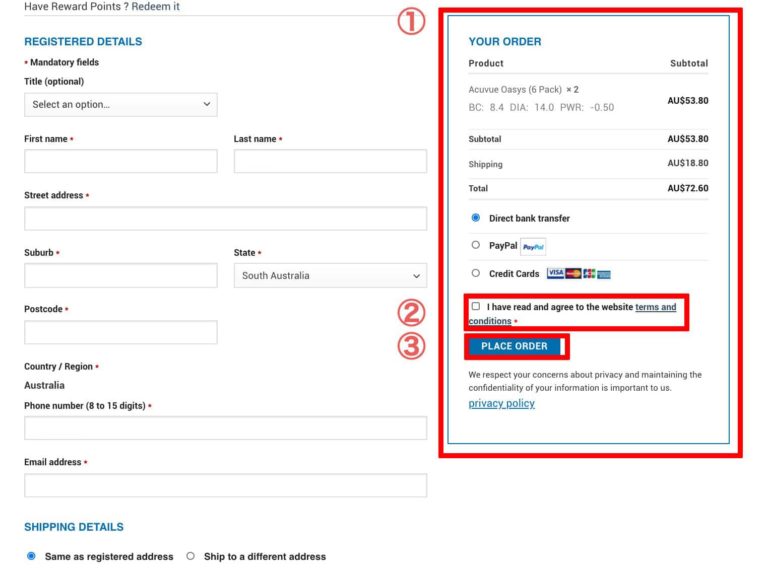Click the AU$18.80 shipping cost
The image size is (768, 574).
[688, 163]
